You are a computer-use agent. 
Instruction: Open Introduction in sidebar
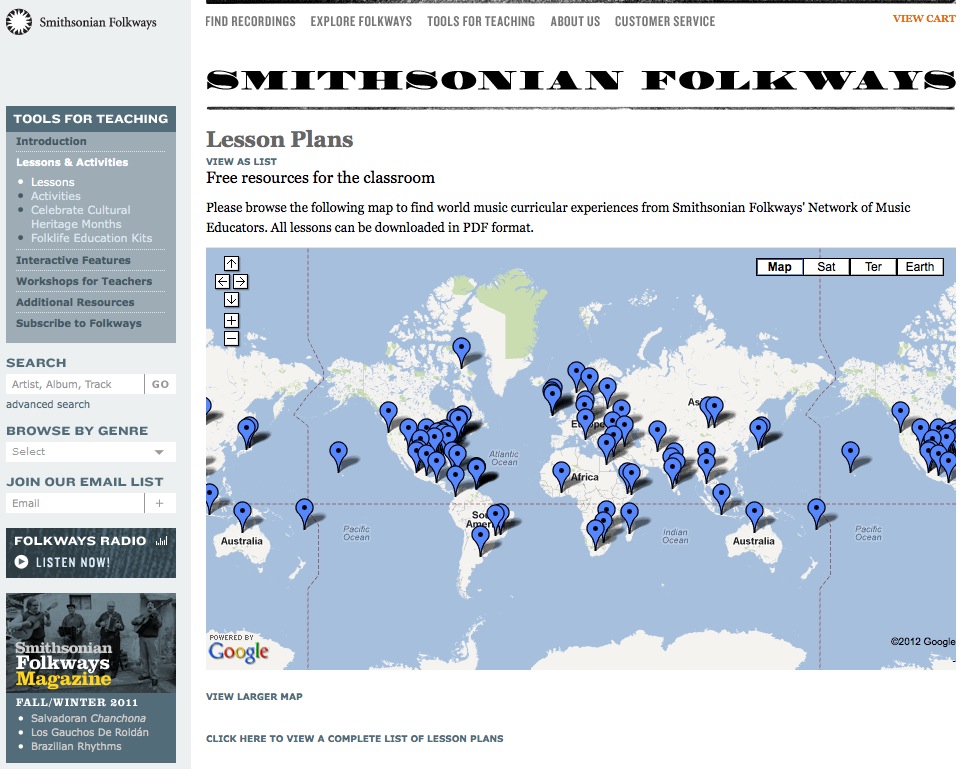coord(51,141)
